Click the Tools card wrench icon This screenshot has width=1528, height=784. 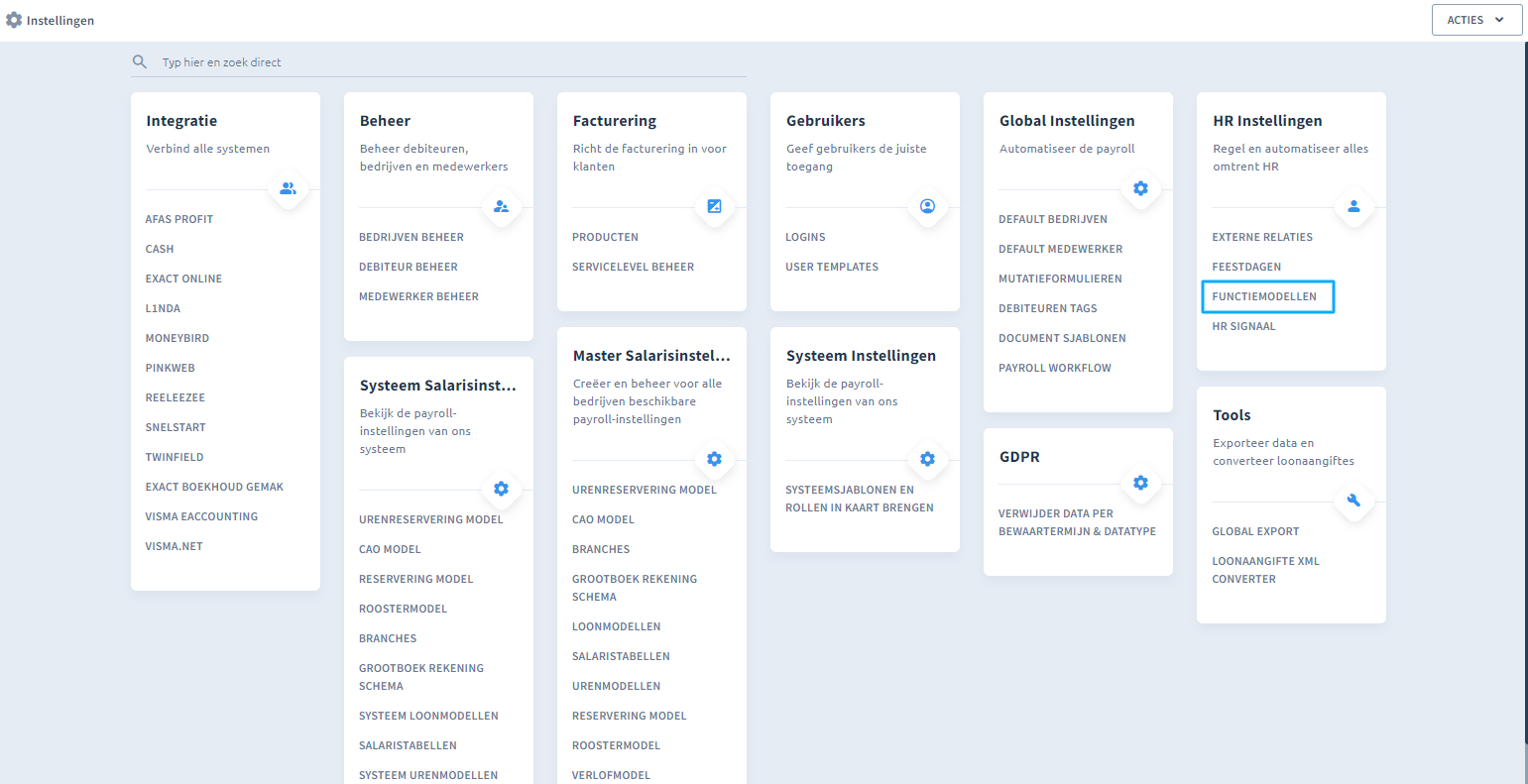tap(1353, 501)
